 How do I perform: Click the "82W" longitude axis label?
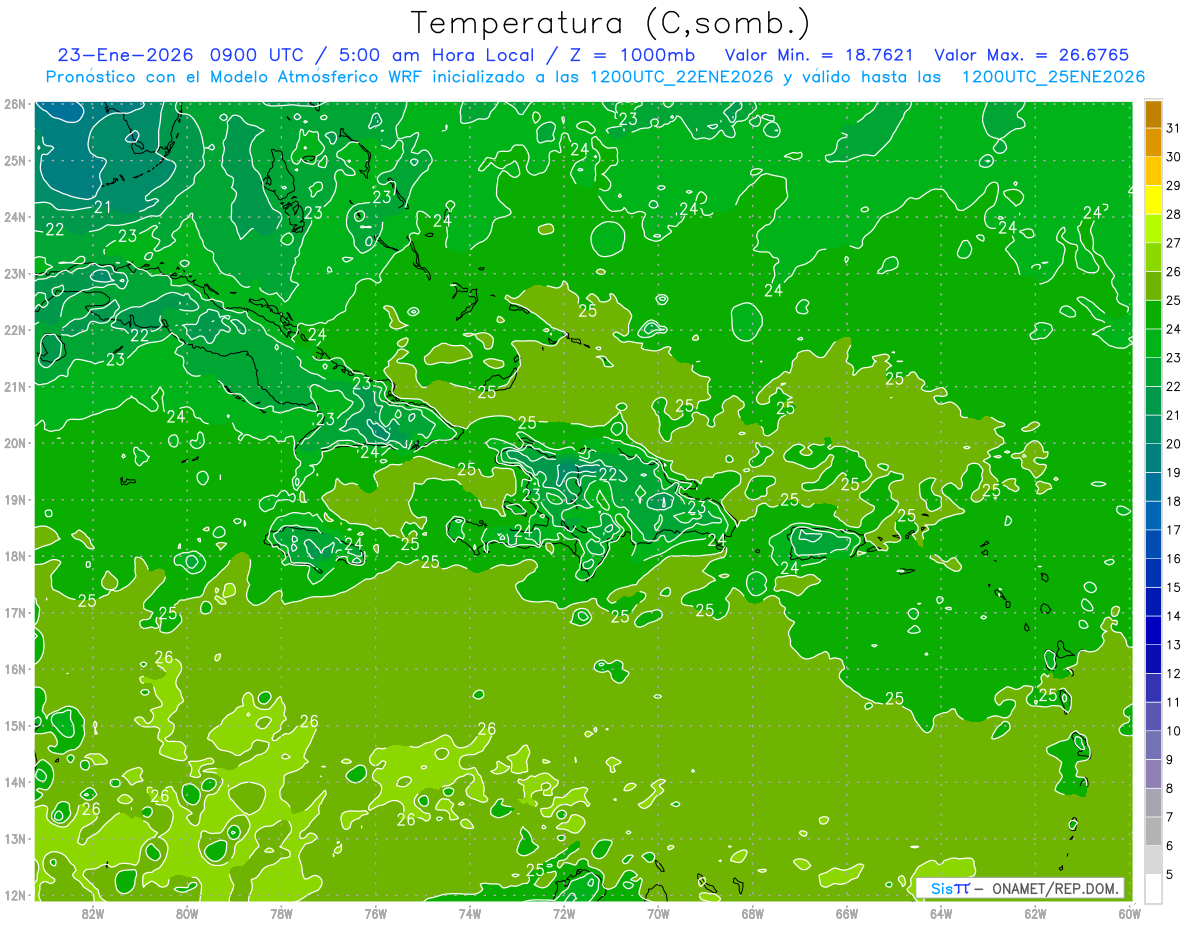92,913
